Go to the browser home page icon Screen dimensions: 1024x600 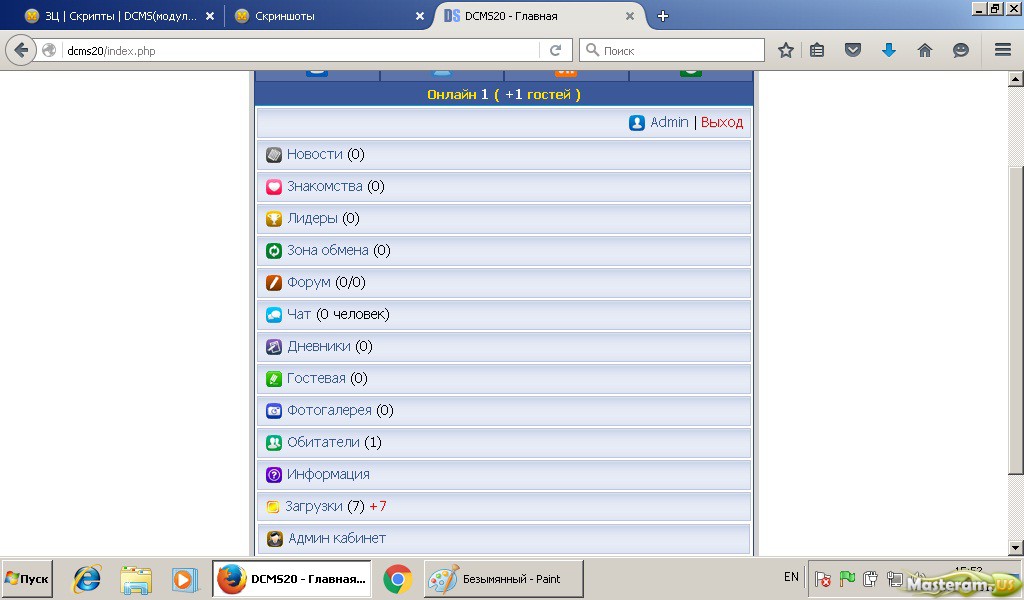point(925,50)
